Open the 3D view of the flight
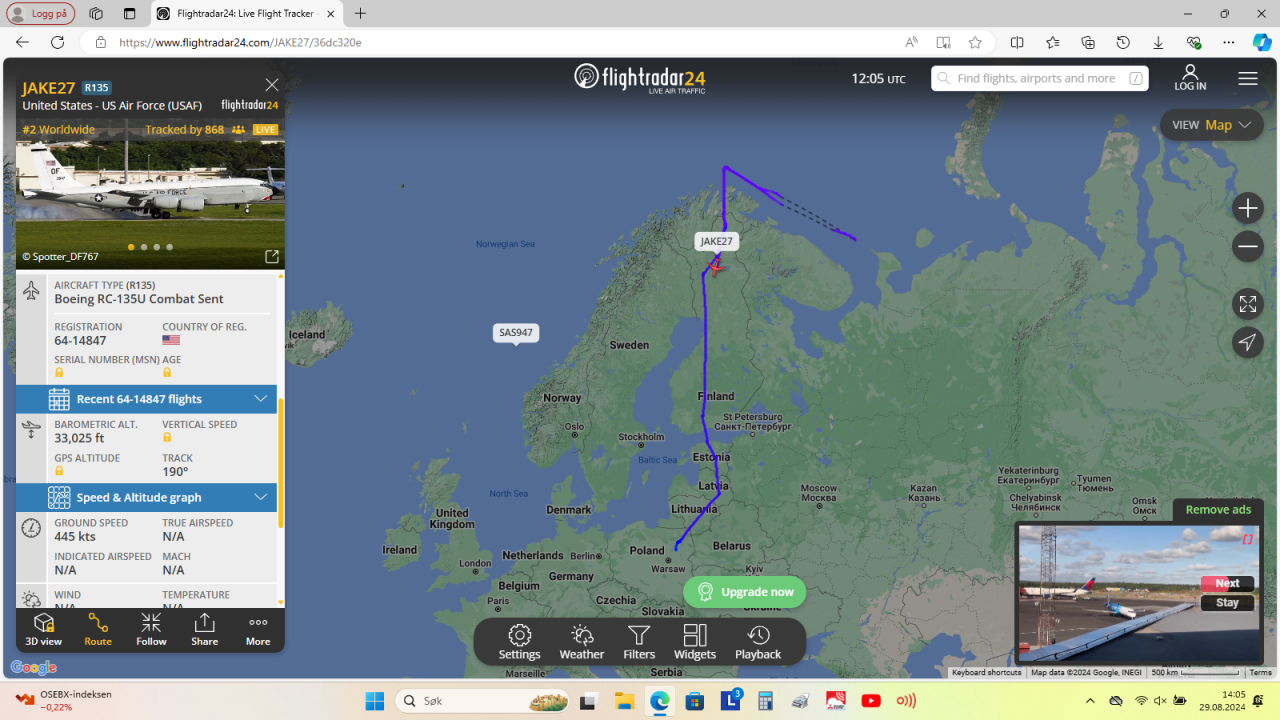Image resolution: width=1280 pixels, height=720 pixels. pos(44,630)
